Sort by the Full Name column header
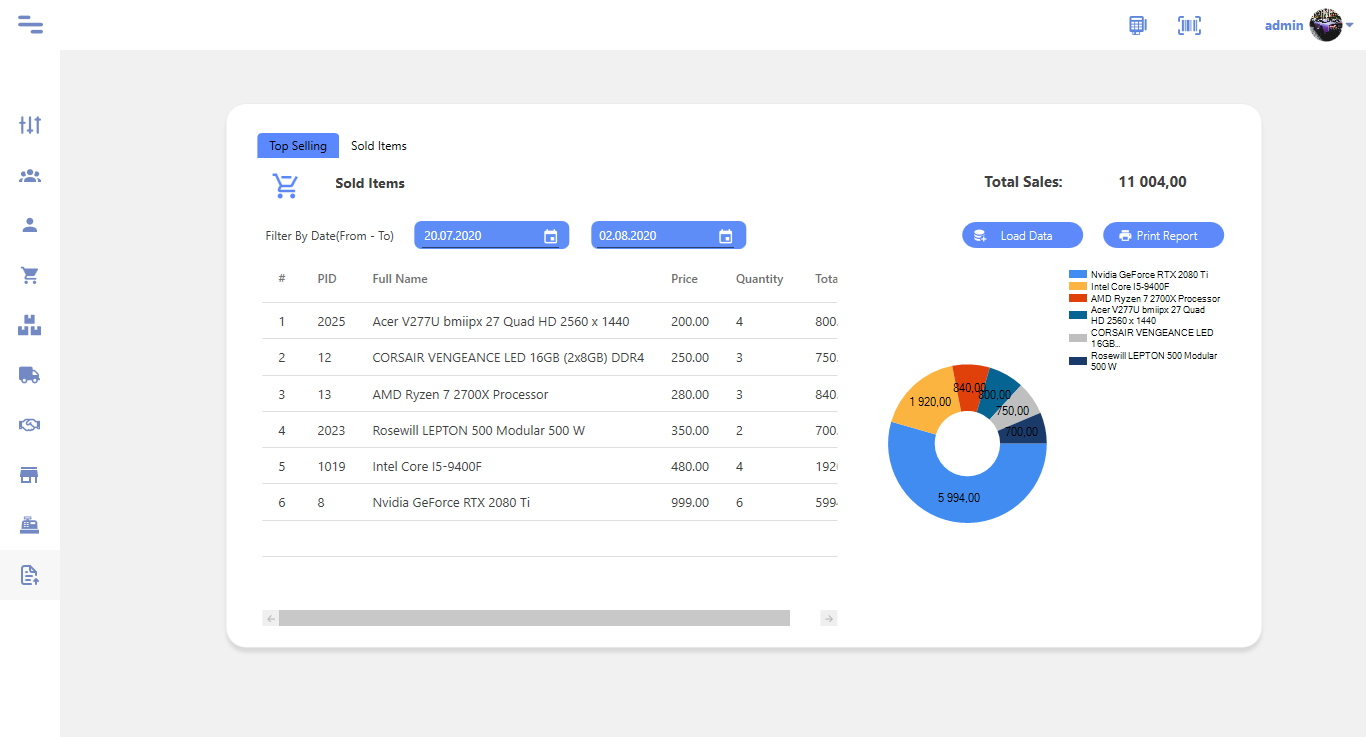This screenshot has width=1366, height=737. tap(400, 279)
